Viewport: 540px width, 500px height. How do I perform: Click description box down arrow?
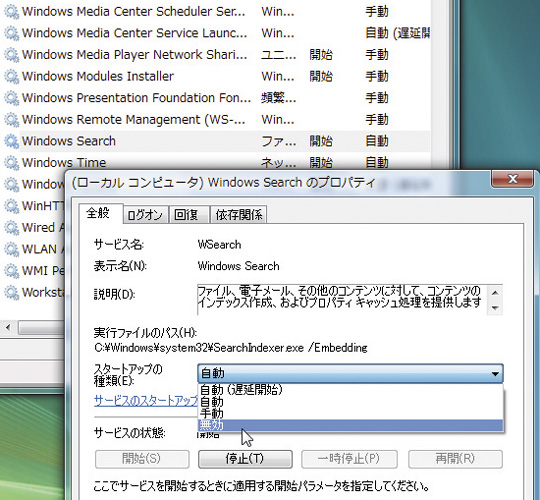(x=495, y=308)
